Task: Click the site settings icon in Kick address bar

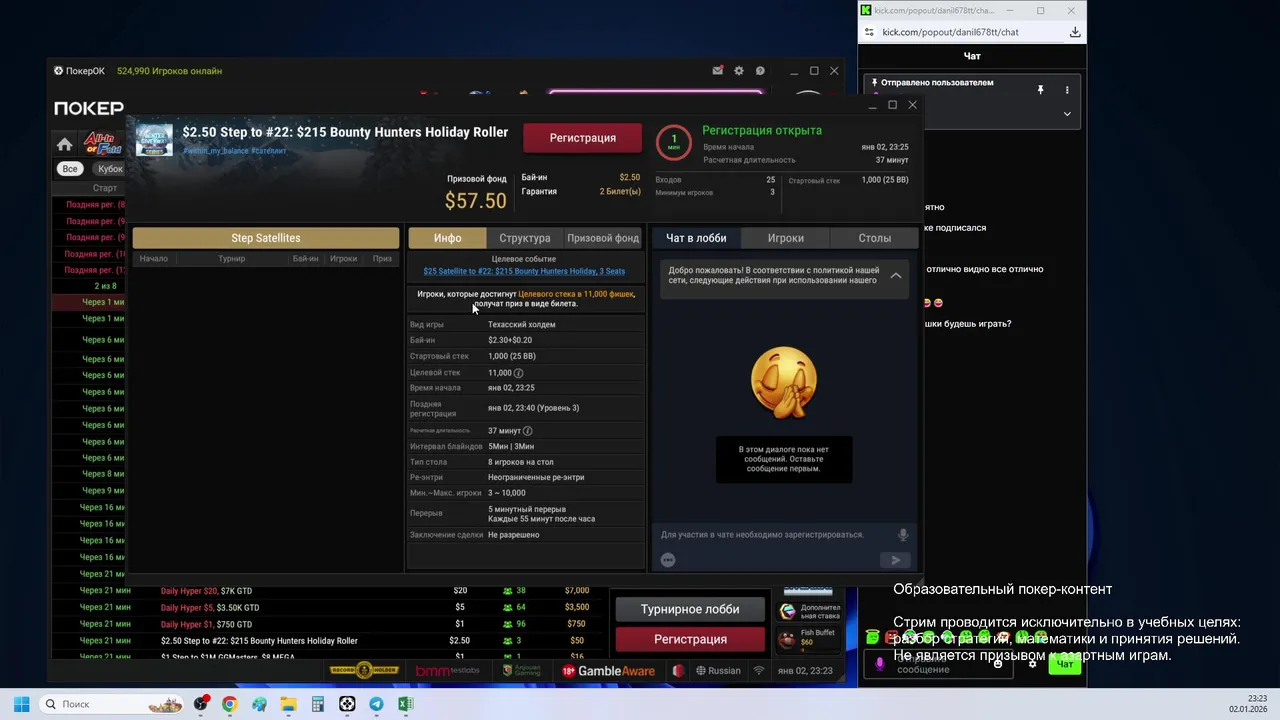Action: 868,32
